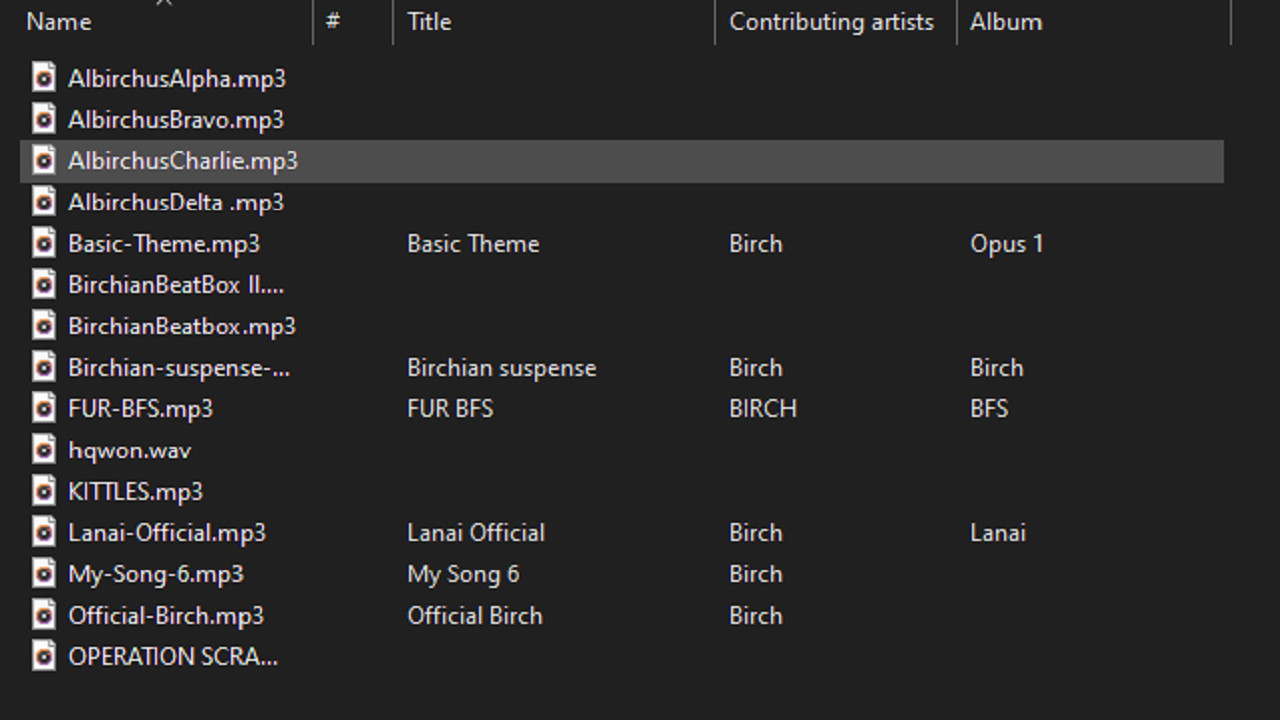
Task: Click the # track number column header
Action: [333, 22]
